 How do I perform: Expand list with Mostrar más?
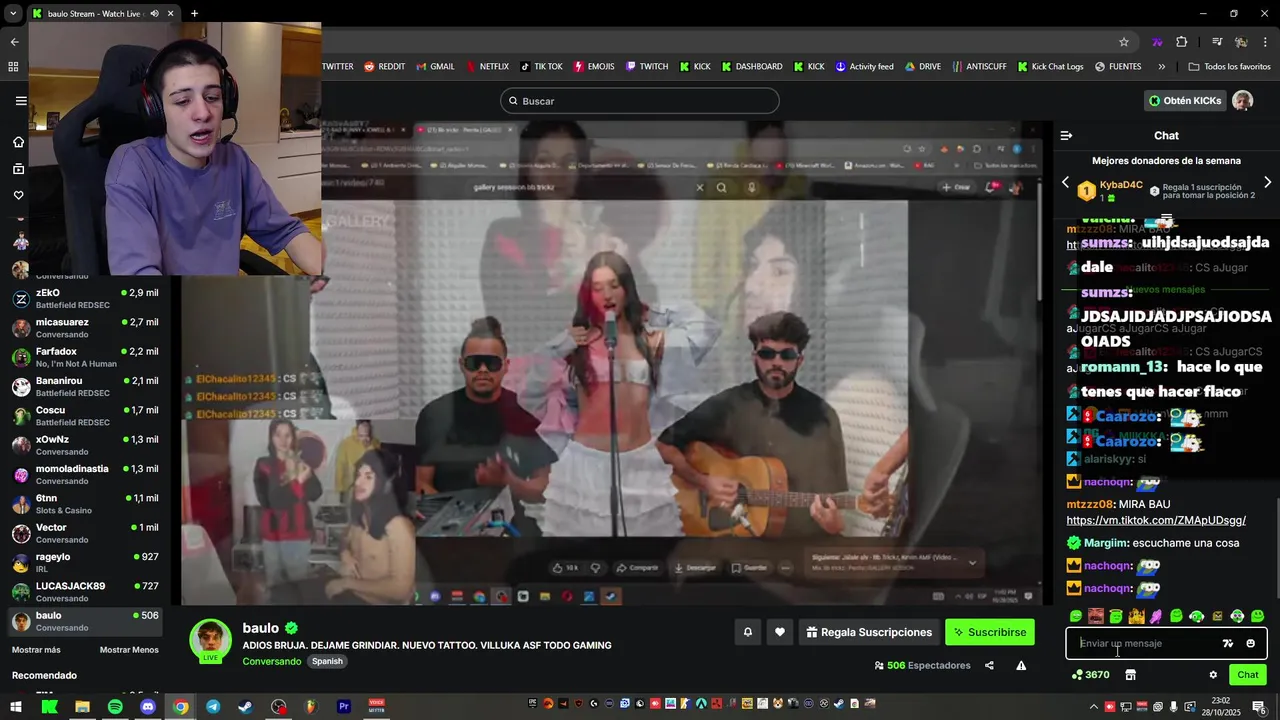pyautogui.click(x=36, y=650)
